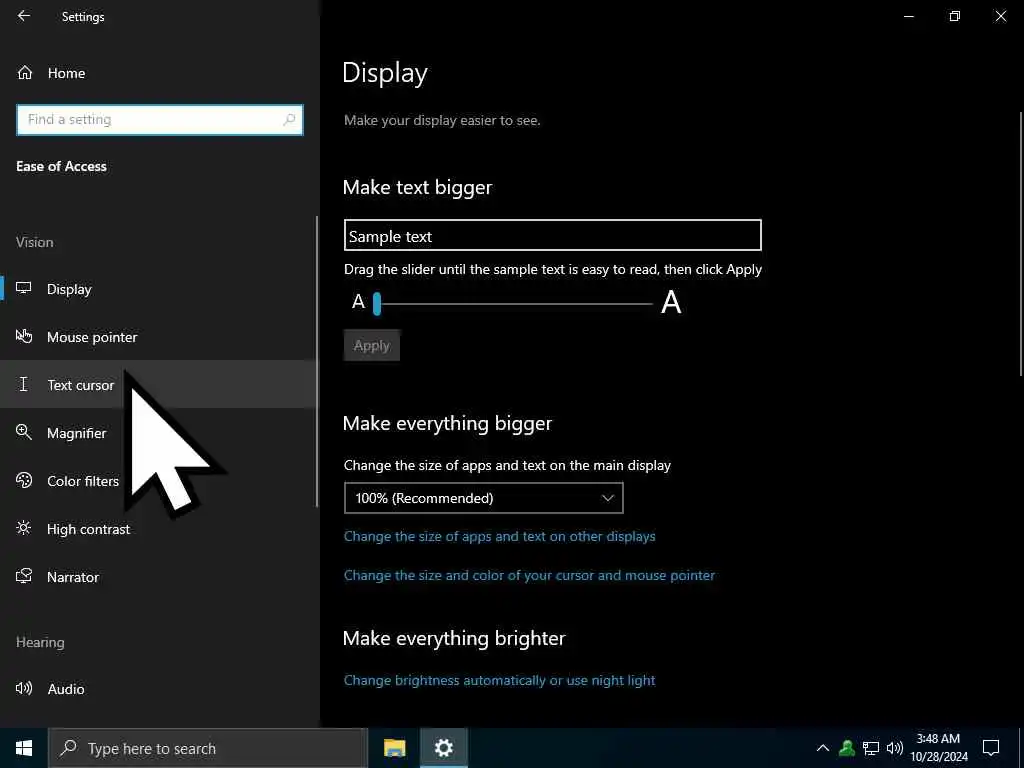
Task: Open the Windows Start button
Action: point(24,748)
